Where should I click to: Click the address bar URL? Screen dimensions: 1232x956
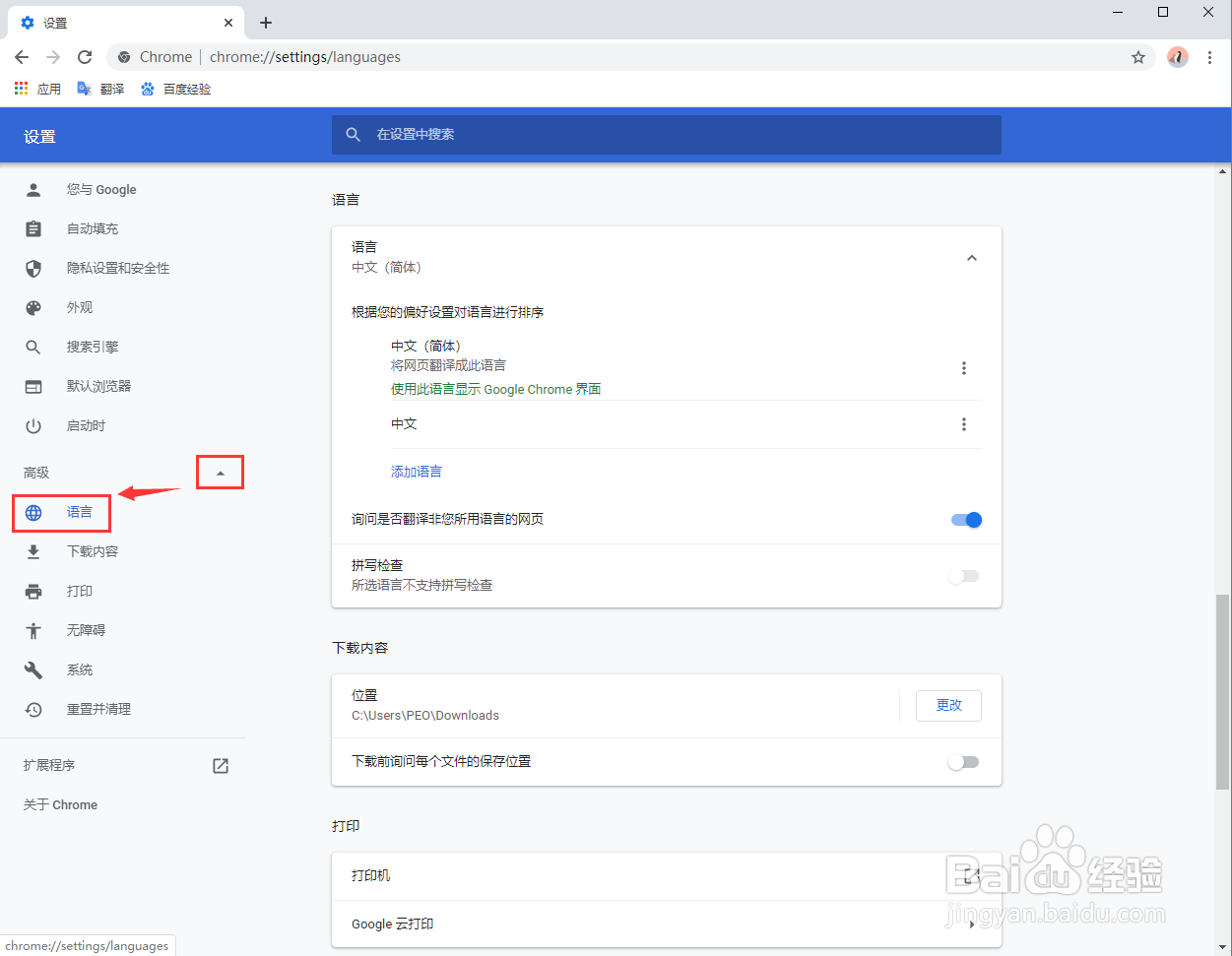(x=305, y=57)
